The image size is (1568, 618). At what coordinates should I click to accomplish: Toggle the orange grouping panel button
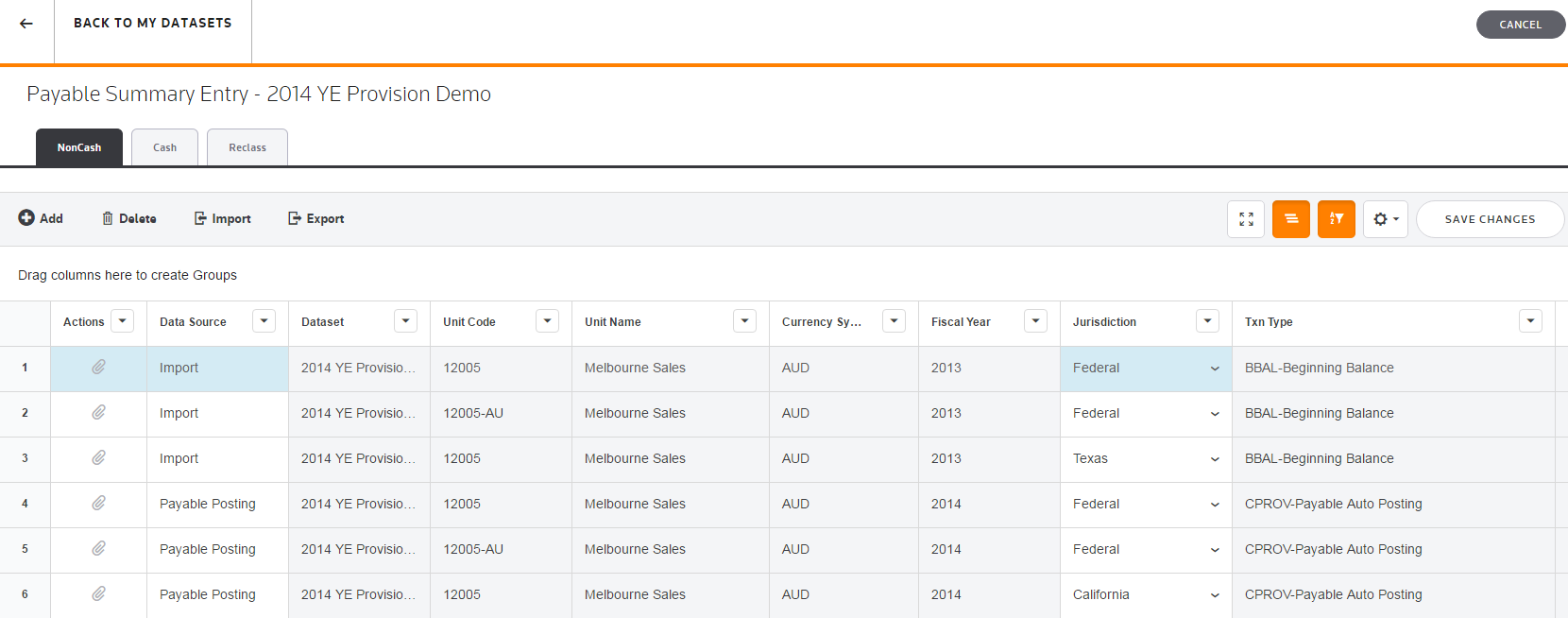[1290, 219]
